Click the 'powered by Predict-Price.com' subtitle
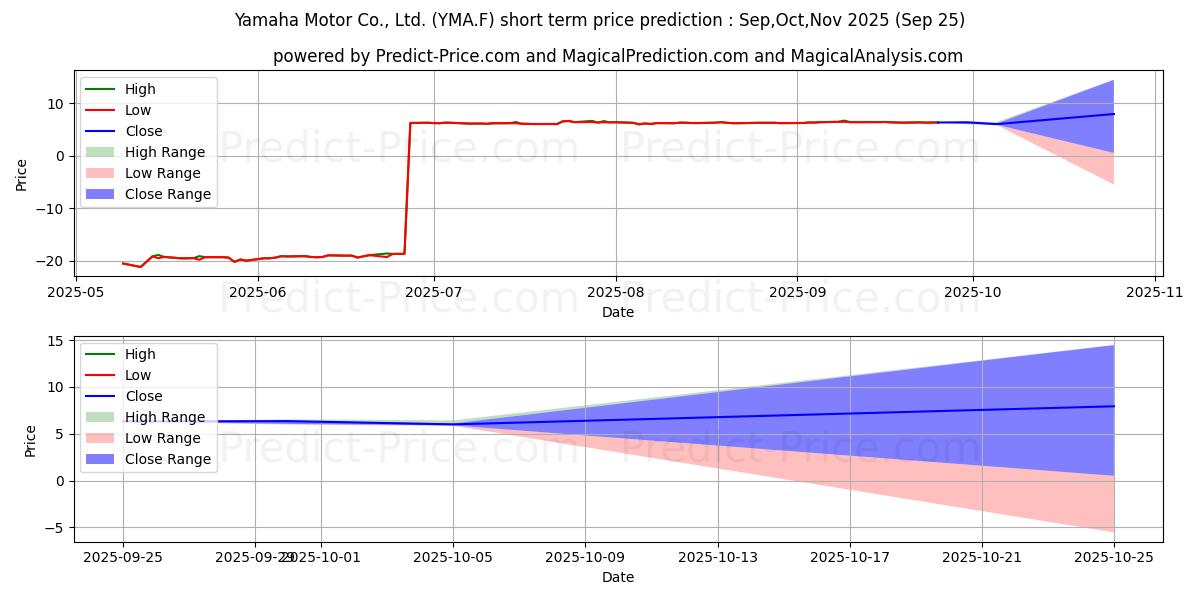 (x=617, y=57)
